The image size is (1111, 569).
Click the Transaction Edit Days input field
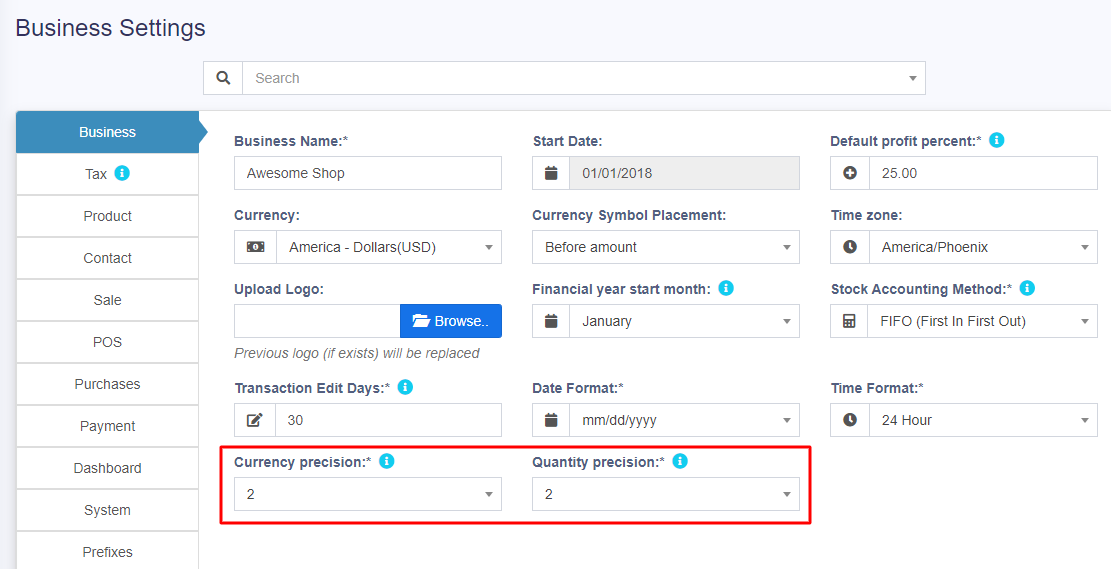(387, 420)
